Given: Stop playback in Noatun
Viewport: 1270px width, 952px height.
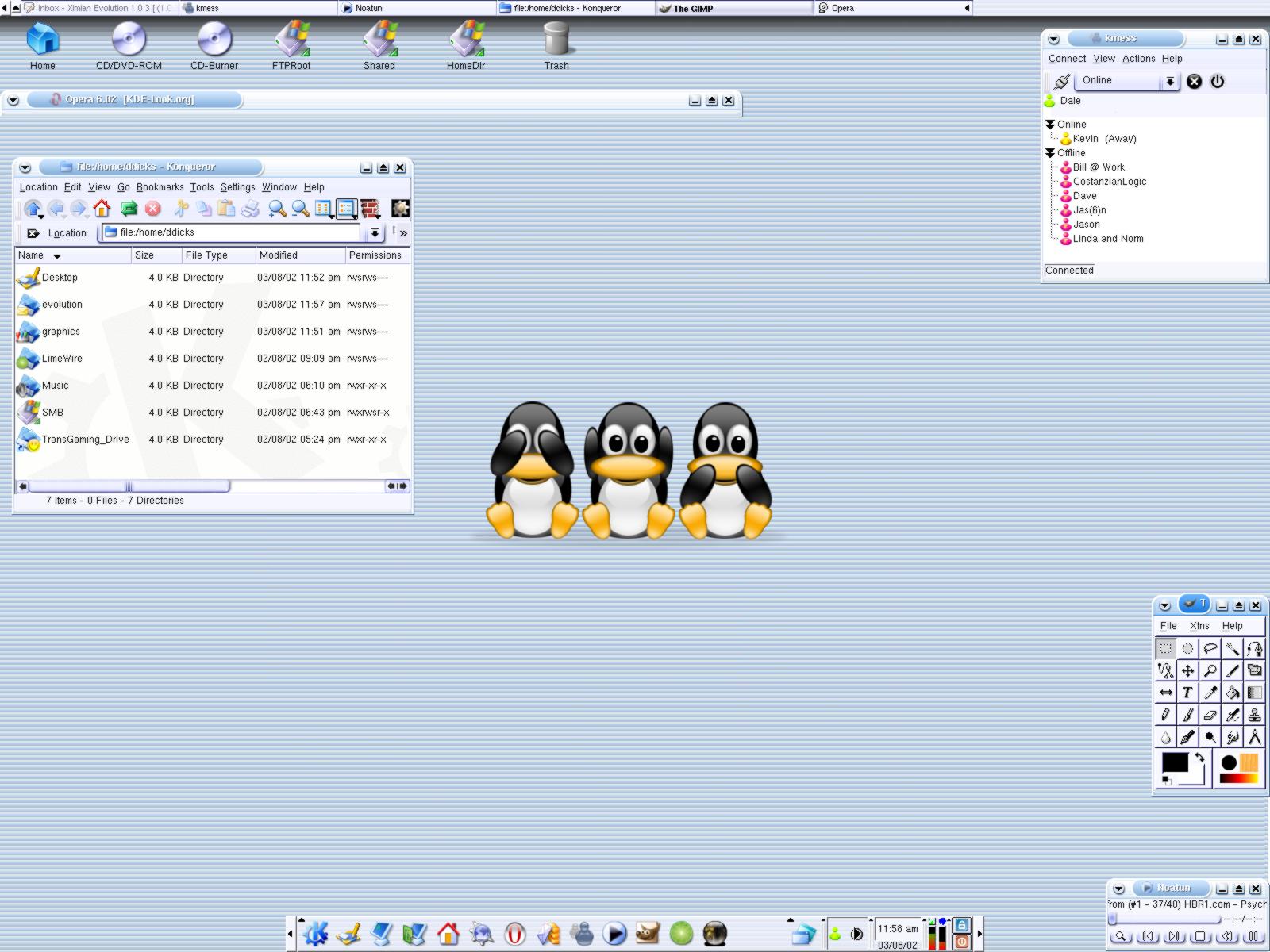Looking at the screenshot, I should (x=1201, y=937).
